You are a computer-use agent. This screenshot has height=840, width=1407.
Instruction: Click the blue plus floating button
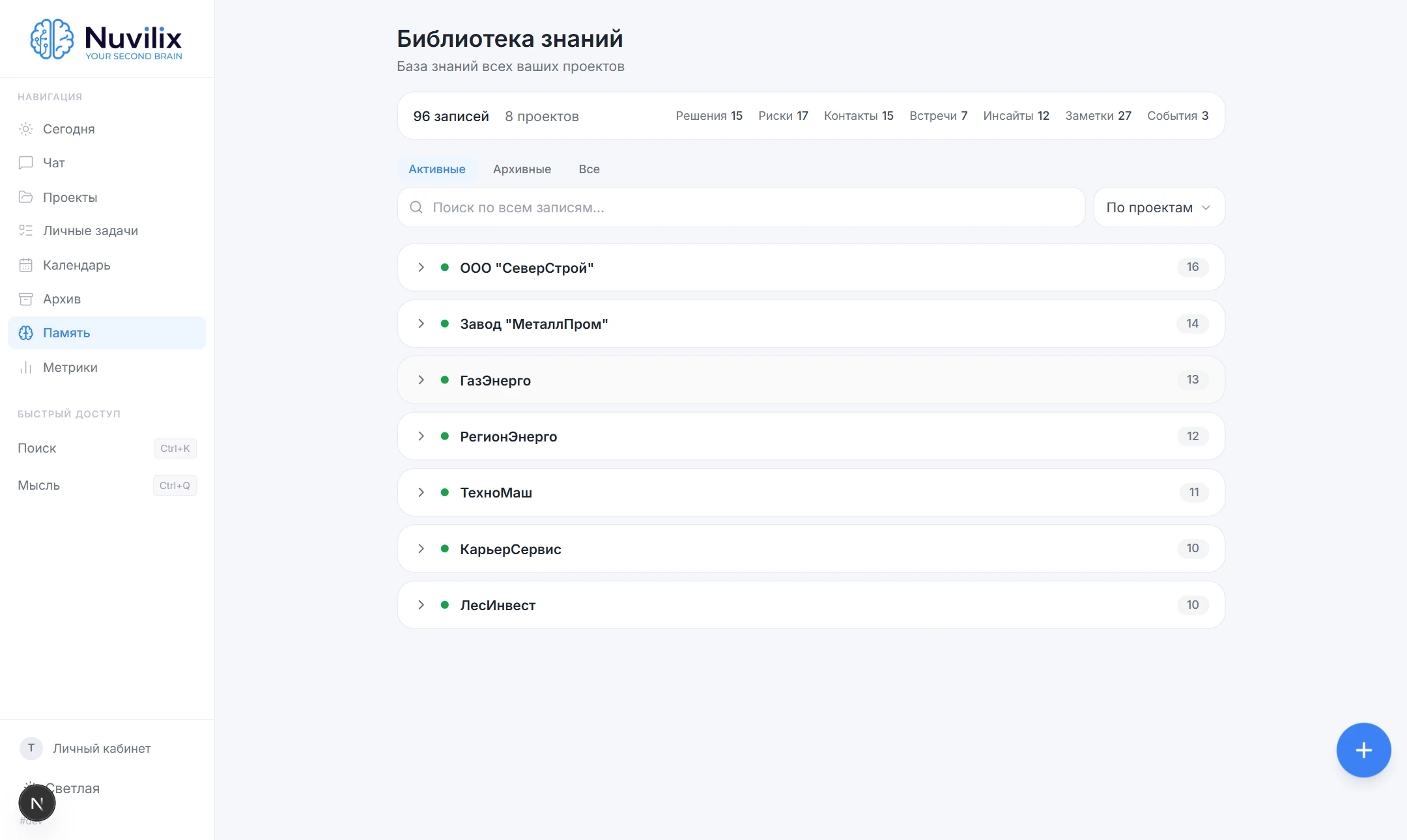pyautogui.click(x=1363, y=750)
